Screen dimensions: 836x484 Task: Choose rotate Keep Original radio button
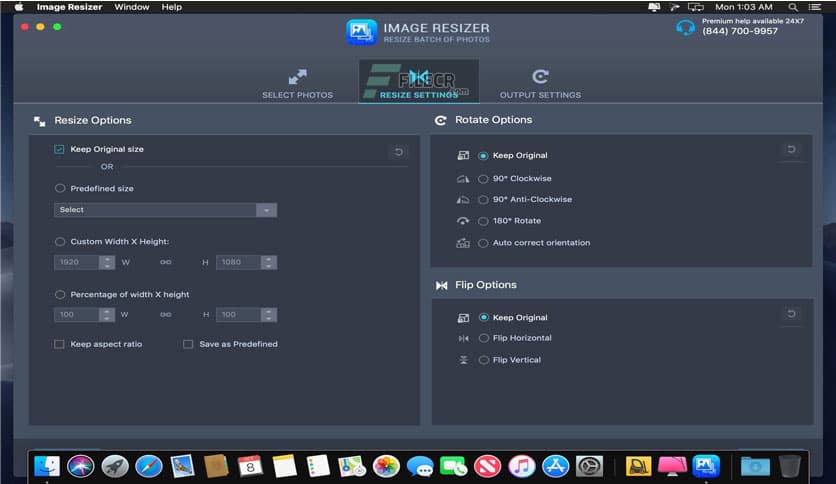tap(483, 156)
